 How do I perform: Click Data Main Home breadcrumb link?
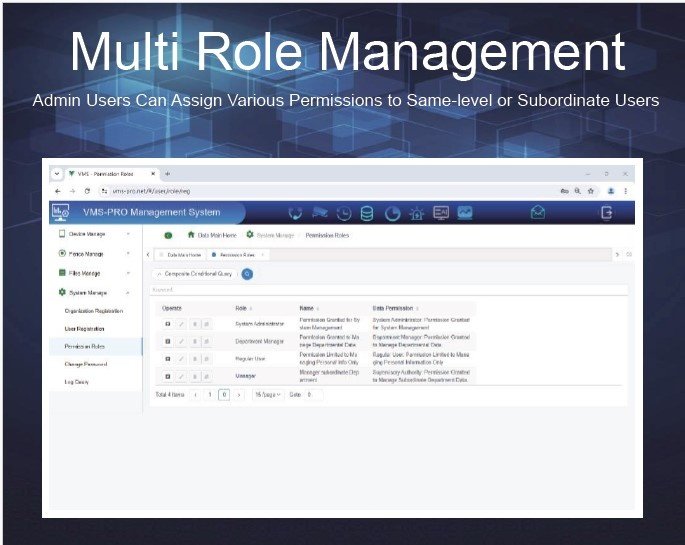click(214, 235)
